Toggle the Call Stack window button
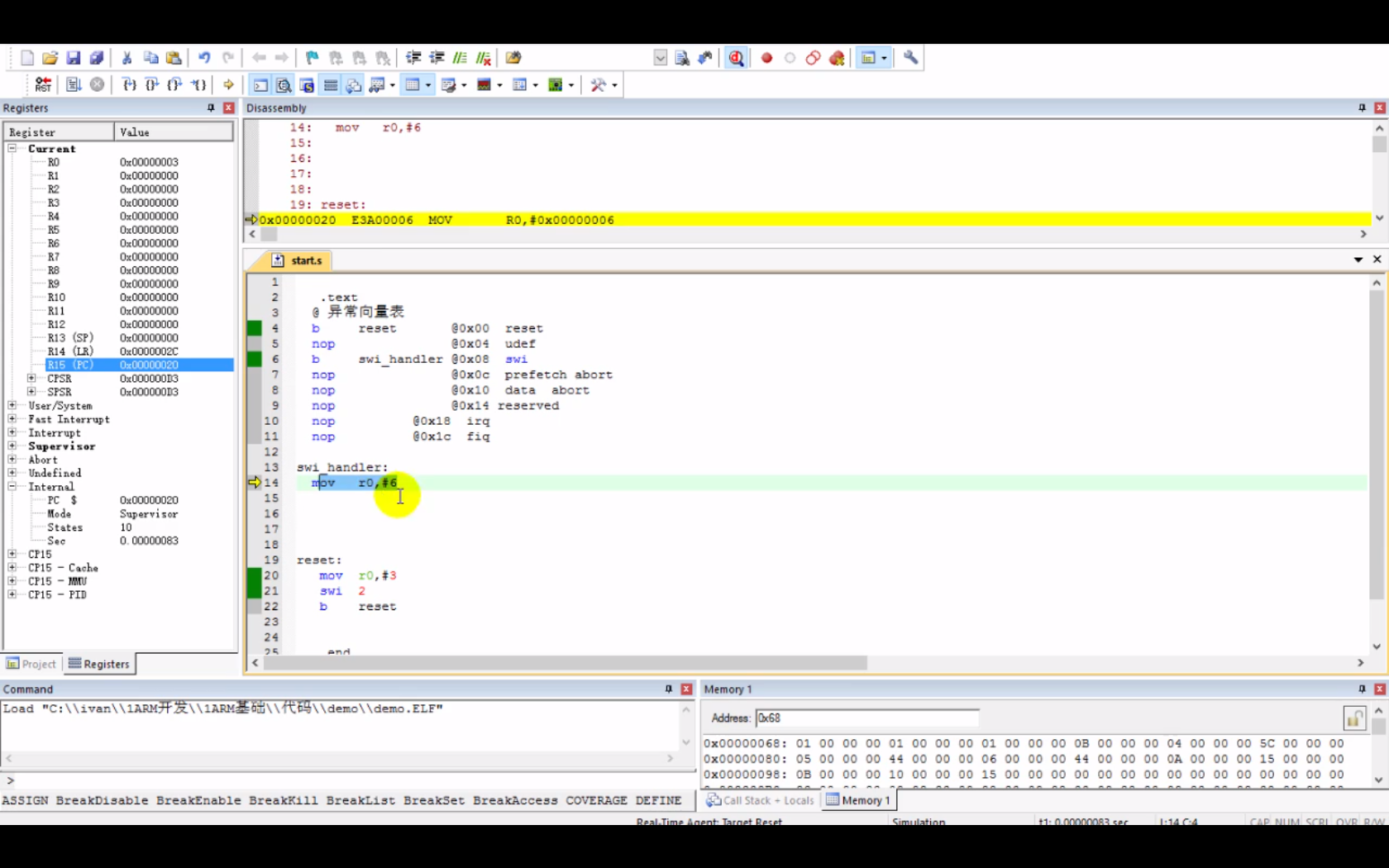The height and width of the screenshot is (868, 1389). (354, 85)
